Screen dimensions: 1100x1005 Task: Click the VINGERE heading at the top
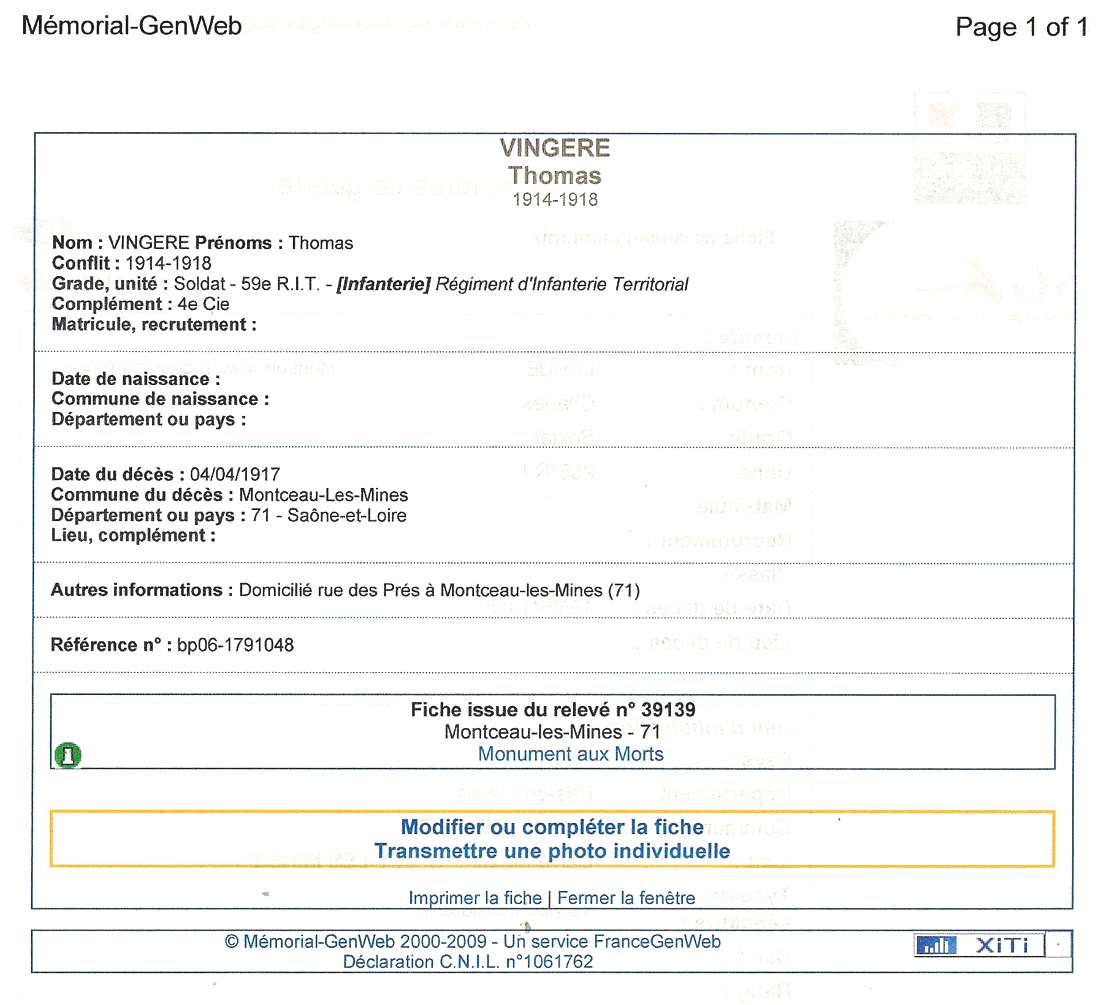554,149
